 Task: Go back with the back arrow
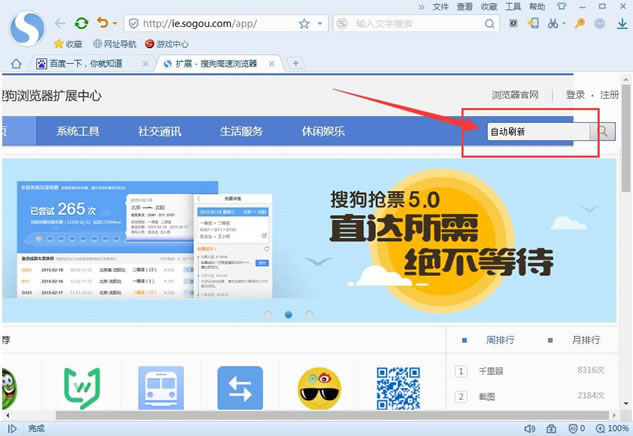tap(60, 23)
